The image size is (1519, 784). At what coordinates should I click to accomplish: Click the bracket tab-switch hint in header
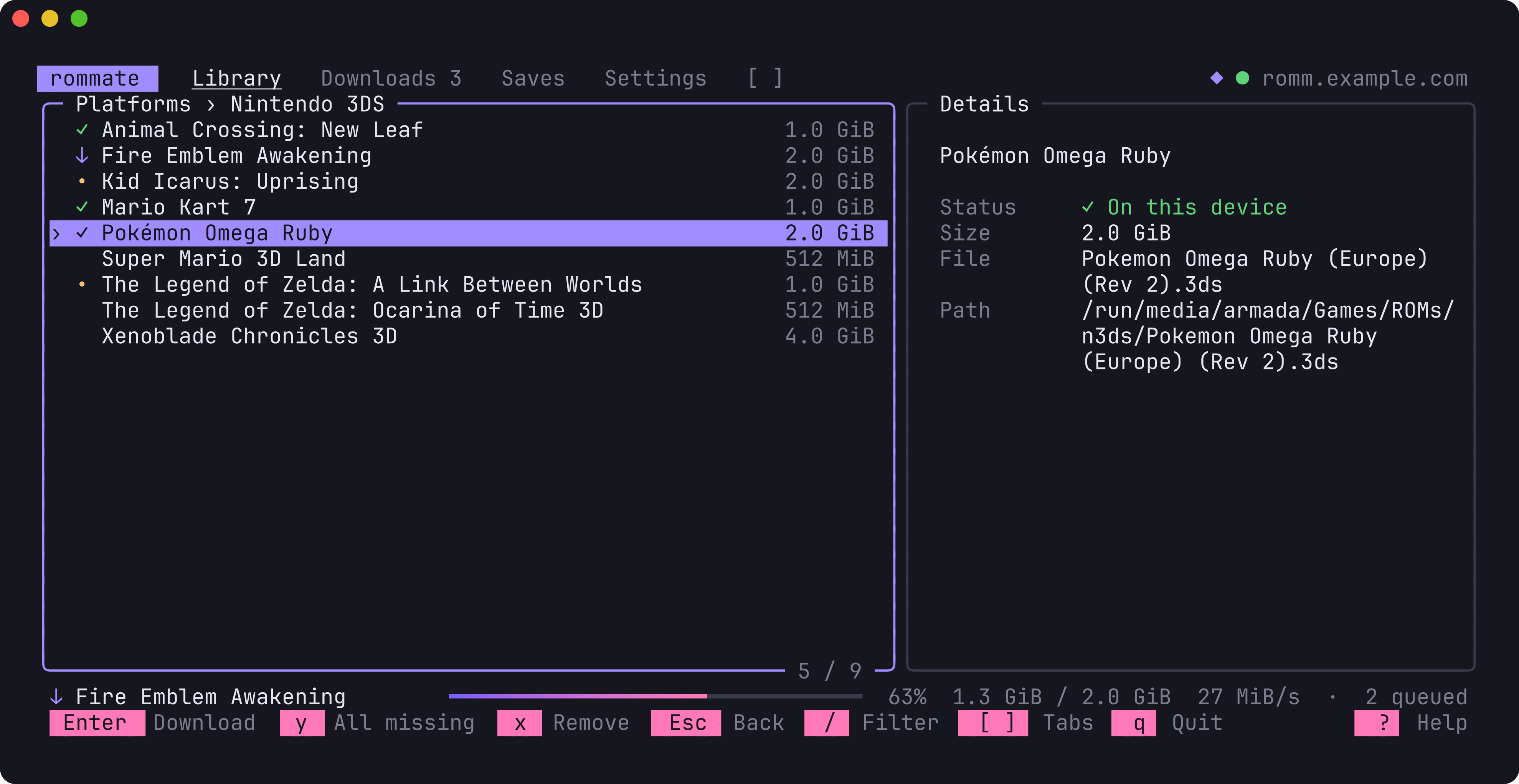coord(765,78)
